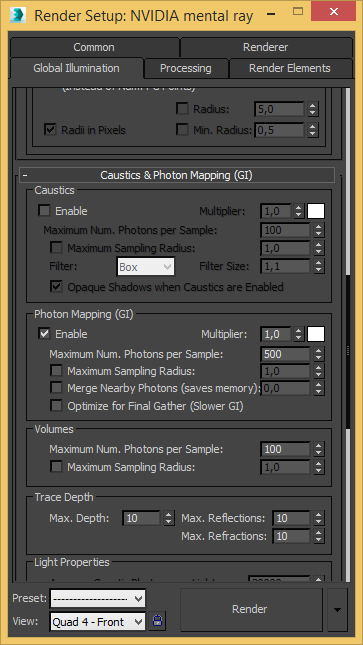363x645 pixels.
Task: Click Photon Mapping Multiplier white color swatch
Action: [x=316, y=334]
